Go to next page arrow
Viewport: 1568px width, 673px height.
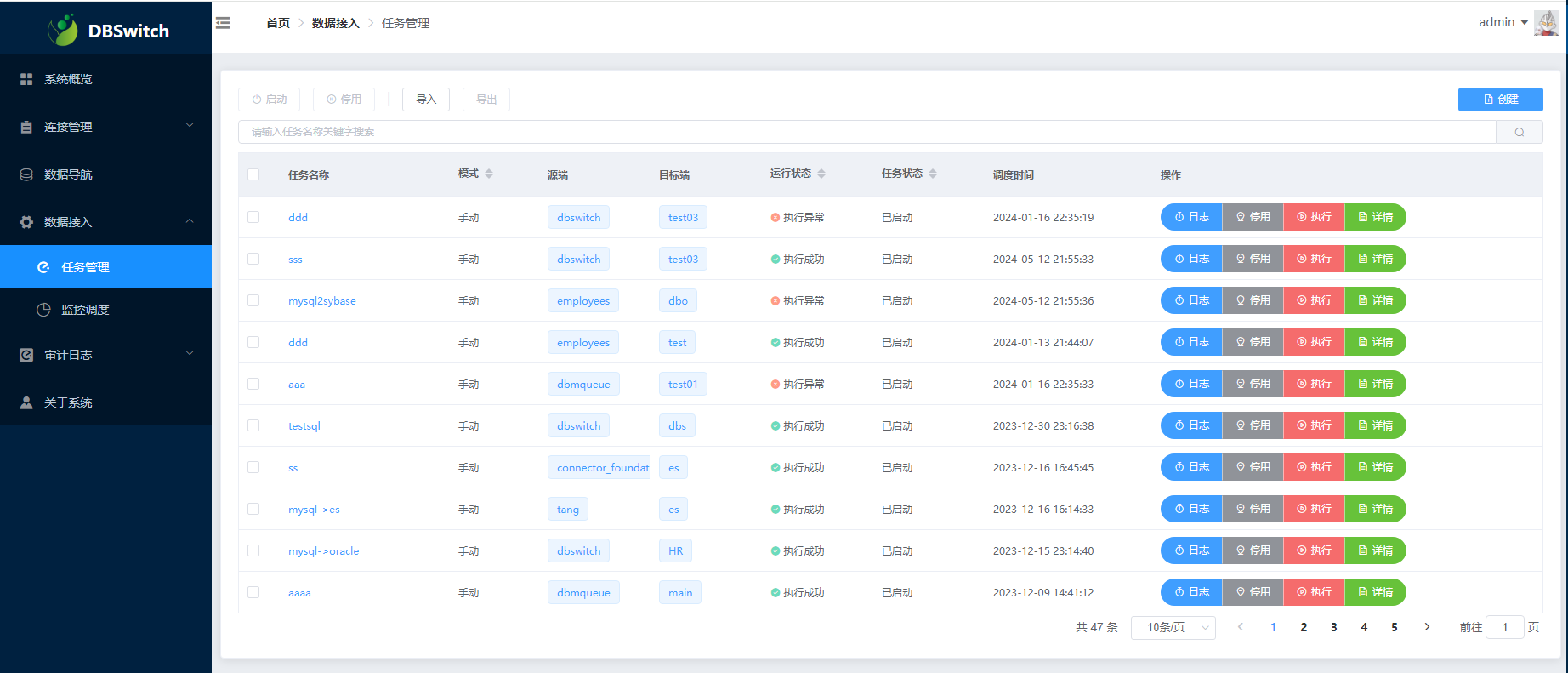pyautogui.click(x=1427, y=627)
